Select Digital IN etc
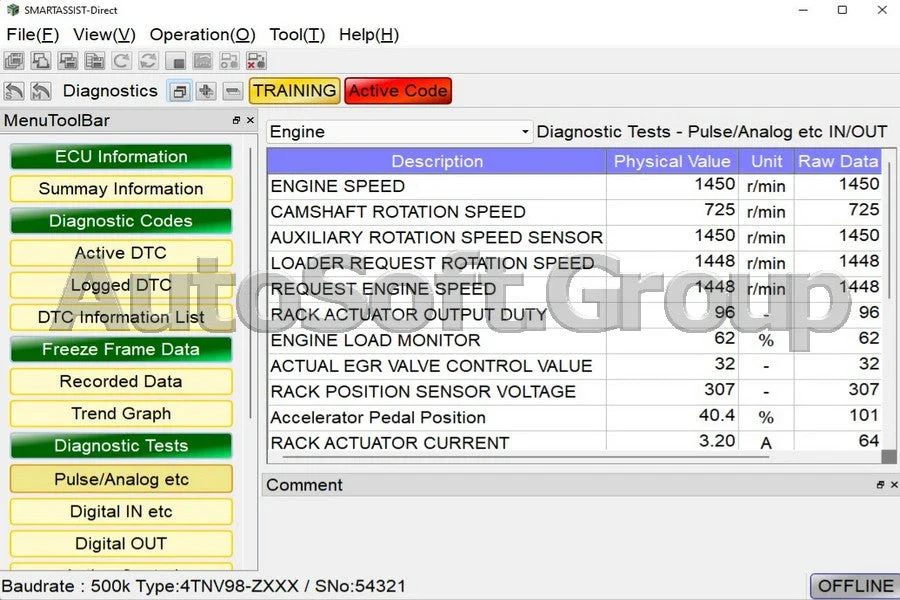Screen dimensions: 900x600 [x=121, y=512]
